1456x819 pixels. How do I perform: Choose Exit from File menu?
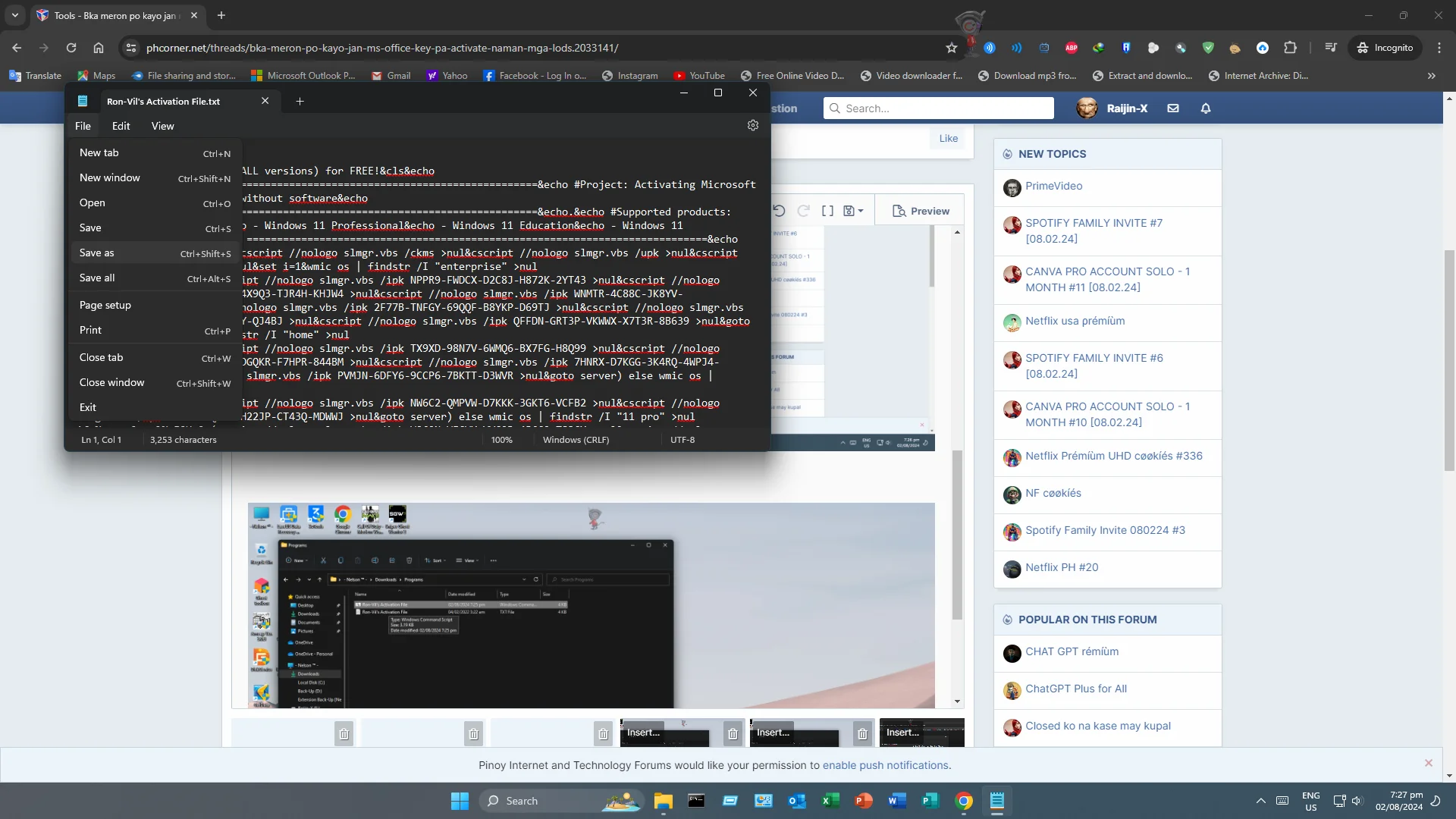(155, 408)
